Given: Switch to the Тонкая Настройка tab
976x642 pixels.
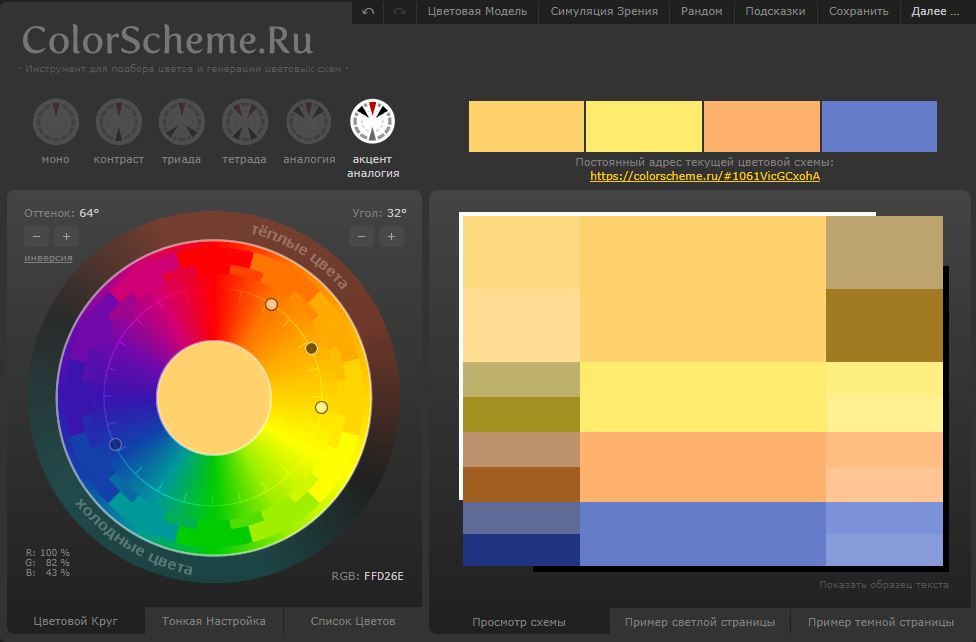Looking at the screenshot, I should (214, 621).
